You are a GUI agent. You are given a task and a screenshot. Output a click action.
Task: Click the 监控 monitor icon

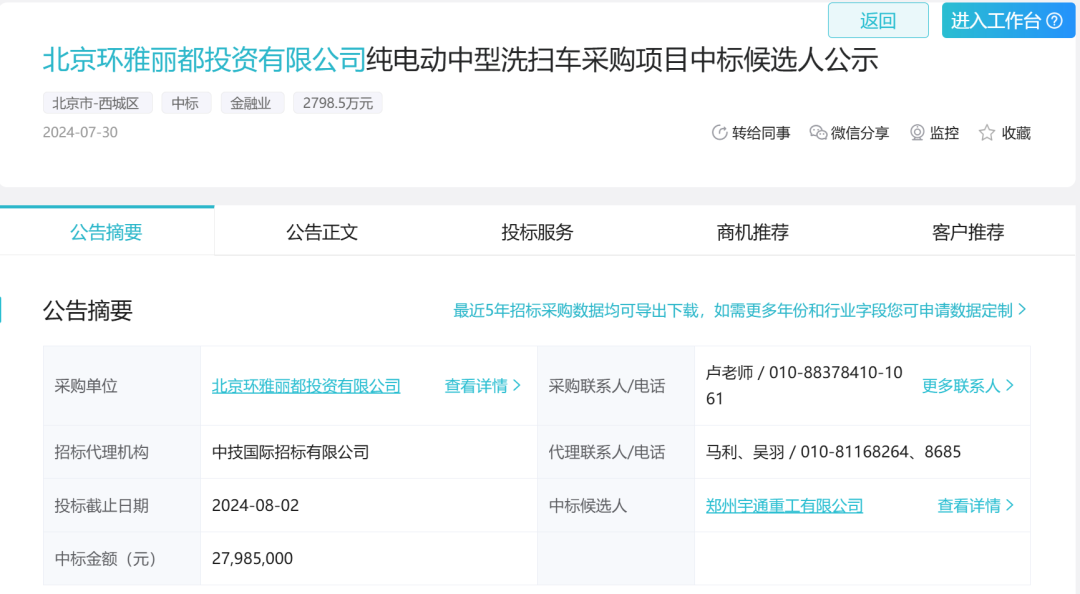pos(917,133)
